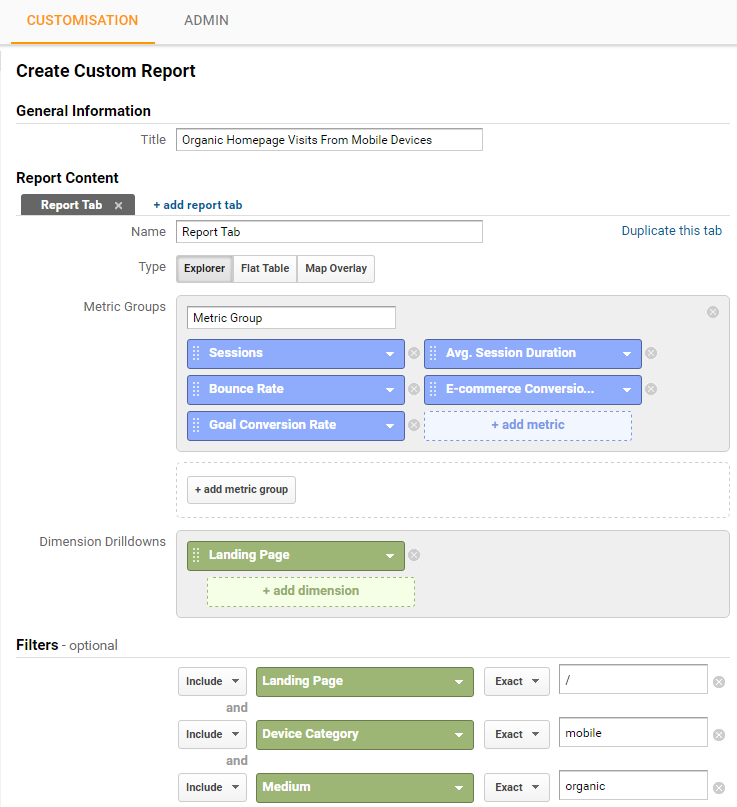Select Explorer report type
Viewport: 737px width, 807px height.
[x=204, y=268]
